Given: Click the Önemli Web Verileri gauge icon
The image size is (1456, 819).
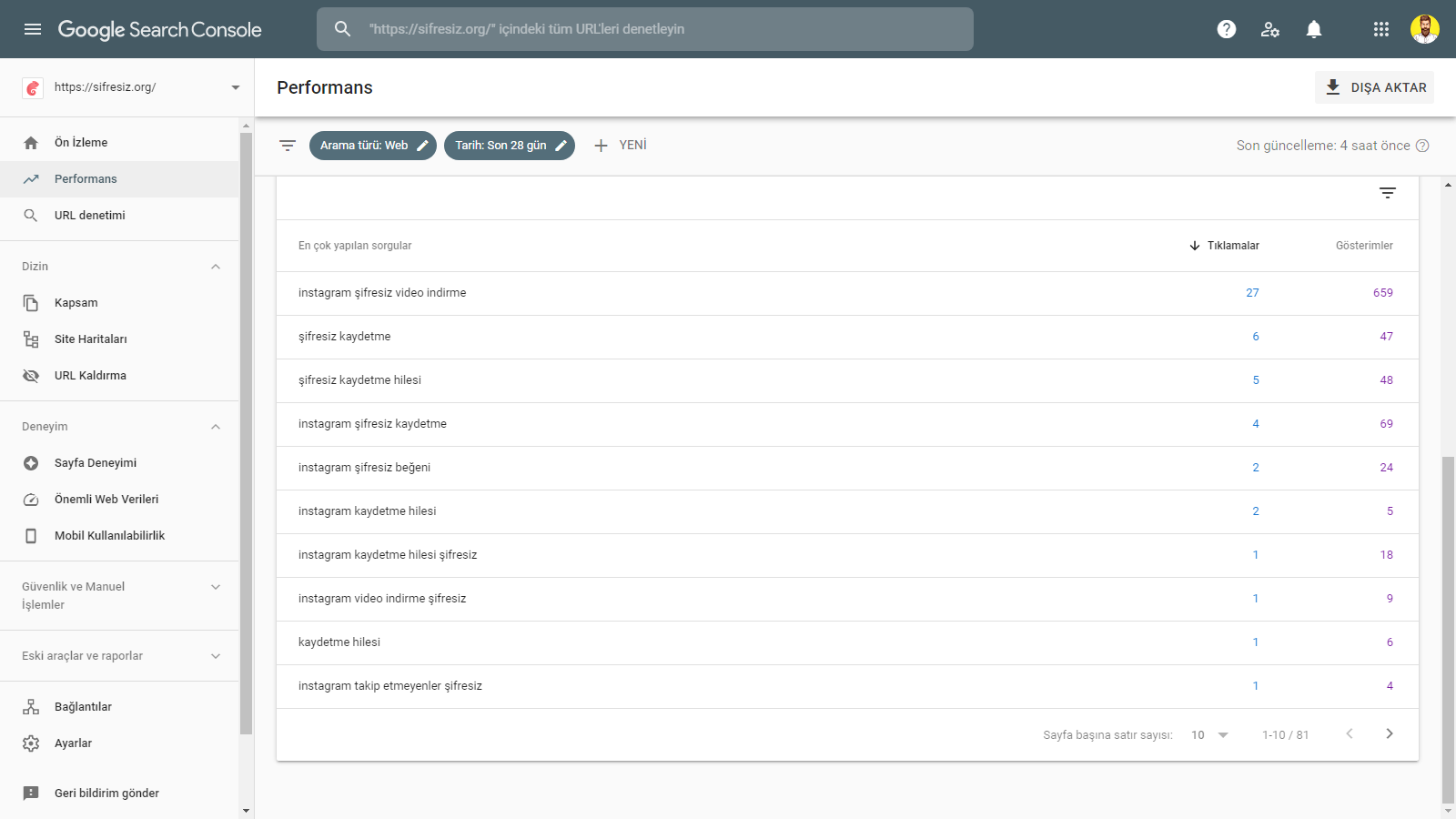Looking at the screenshot, I should tap(31, 500).
